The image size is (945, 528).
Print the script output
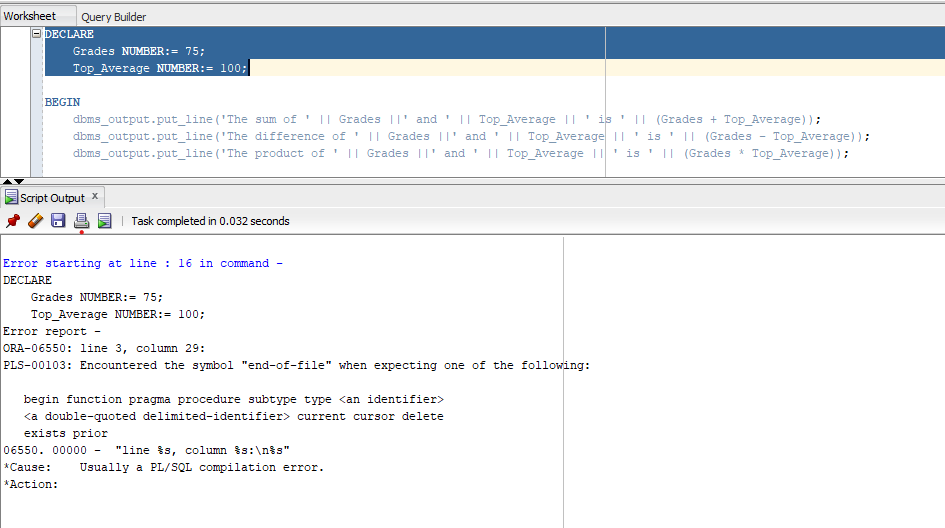pyautogui.click(x=81, y=221)
